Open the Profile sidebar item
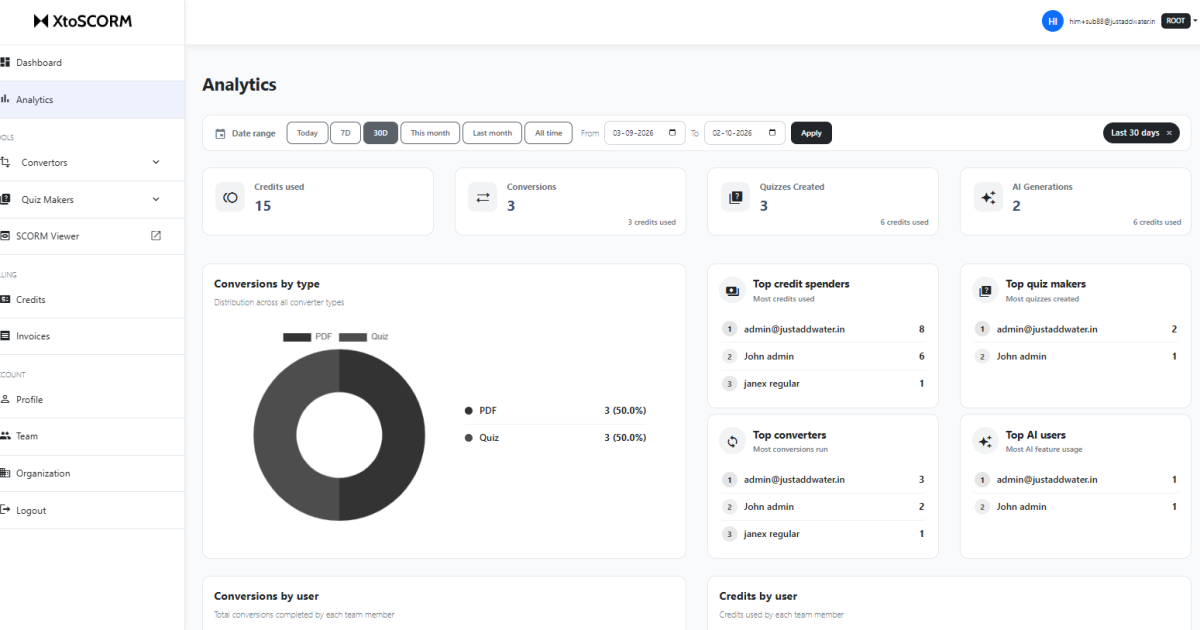This screenshot has height=630, width=1200. click(x=92, y=399)
